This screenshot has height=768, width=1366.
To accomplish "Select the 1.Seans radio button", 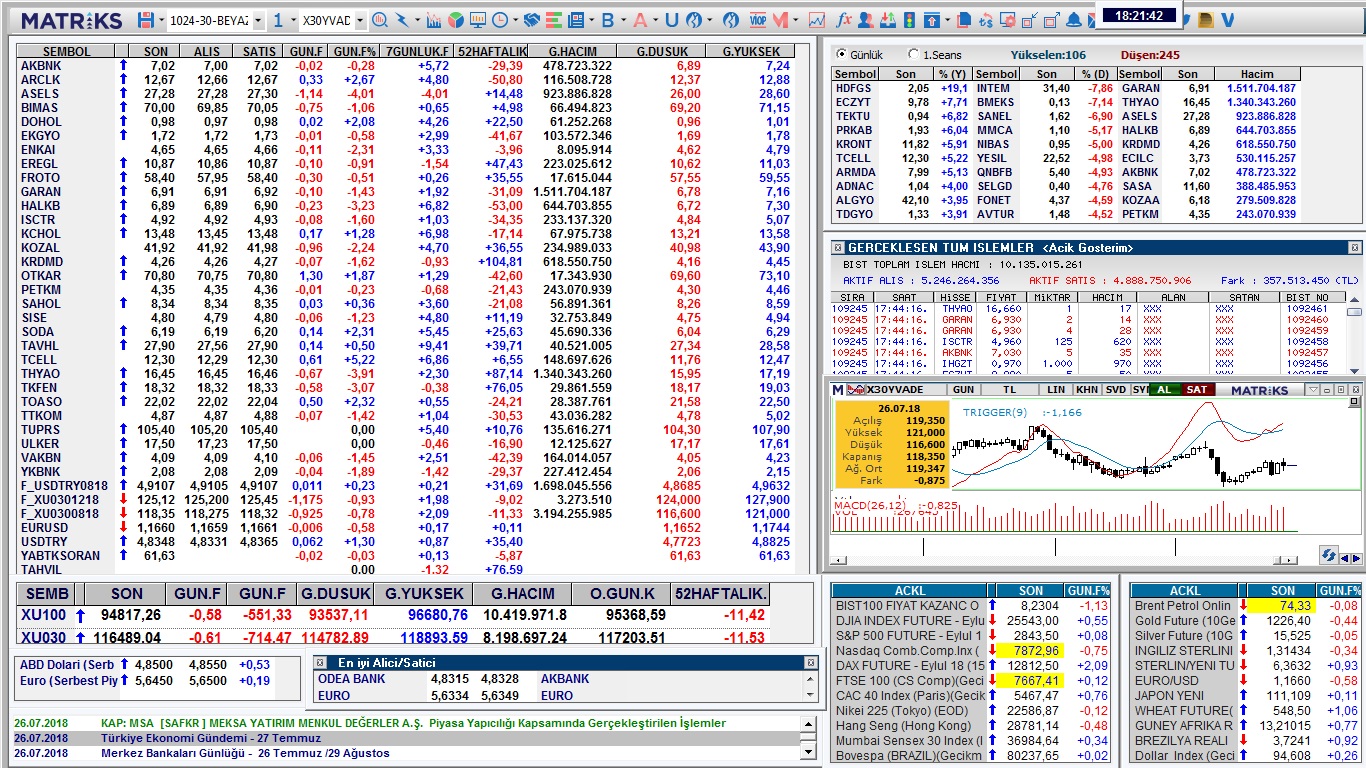I will [x=913, y=55].
